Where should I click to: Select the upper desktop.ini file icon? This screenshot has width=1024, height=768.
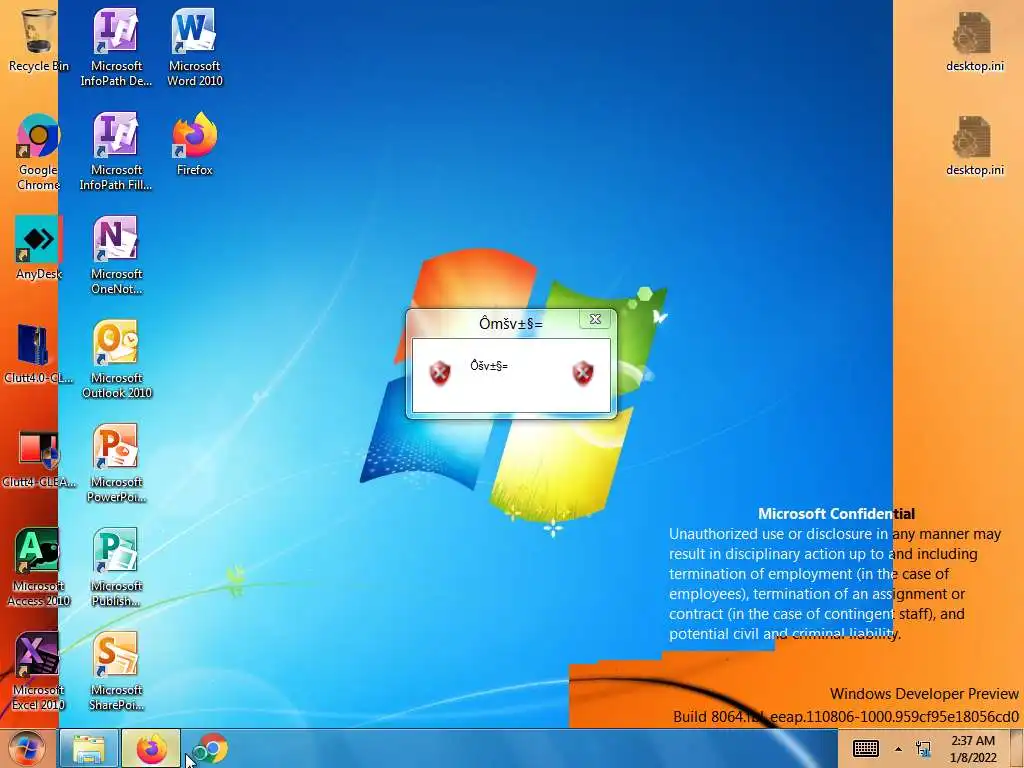coord(974,40)
